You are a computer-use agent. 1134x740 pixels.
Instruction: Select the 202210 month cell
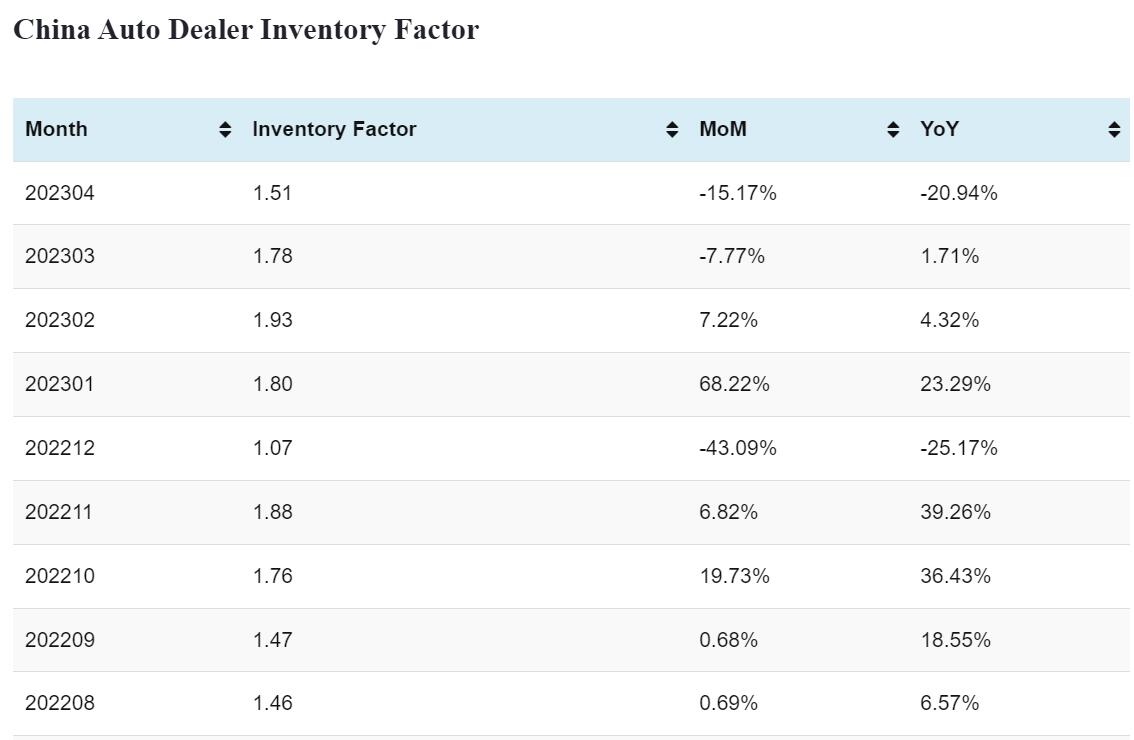coord(60,576)
